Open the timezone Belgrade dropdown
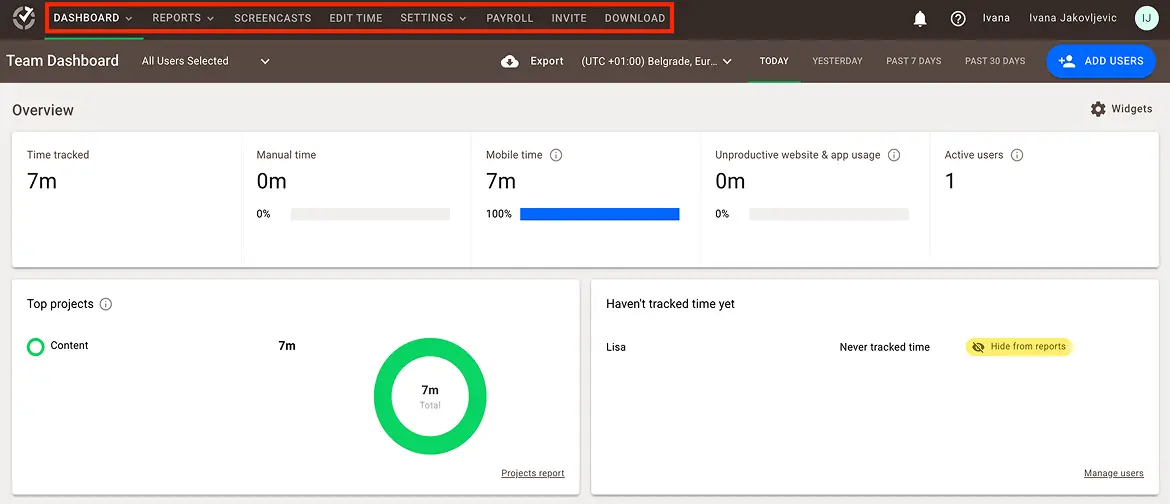This screenshot has width=1170, height=504. (657, 61)
